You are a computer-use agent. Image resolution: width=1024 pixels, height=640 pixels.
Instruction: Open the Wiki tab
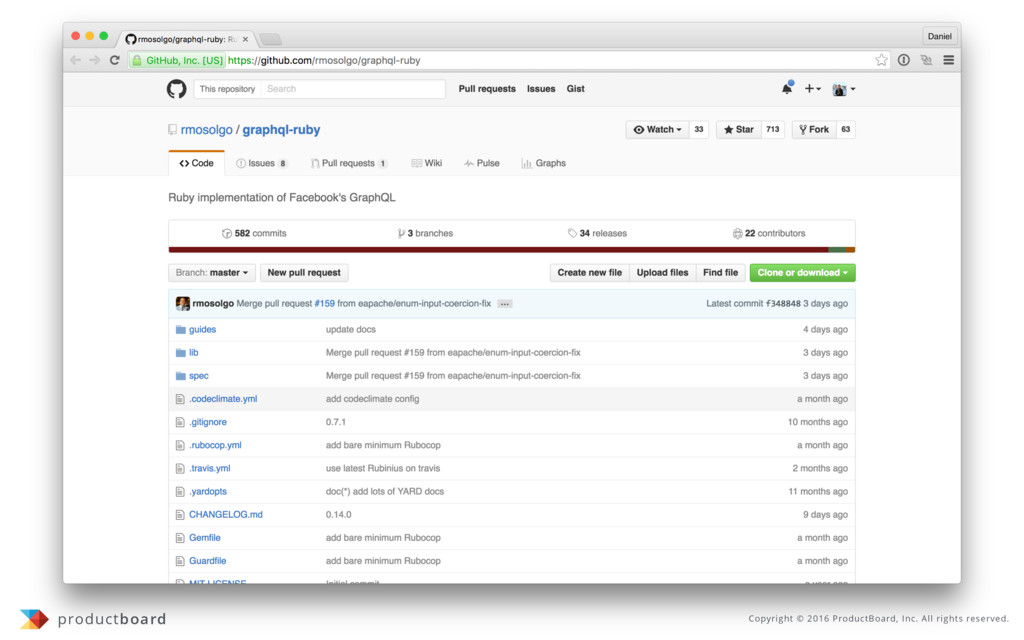426,163
